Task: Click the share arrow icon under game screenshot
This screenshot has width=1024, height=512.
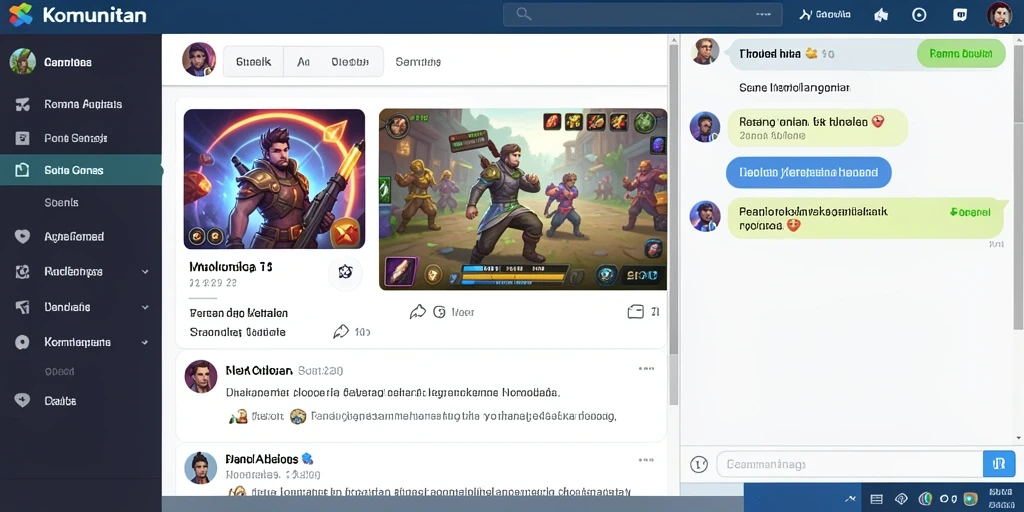Action: click(418, 312)
